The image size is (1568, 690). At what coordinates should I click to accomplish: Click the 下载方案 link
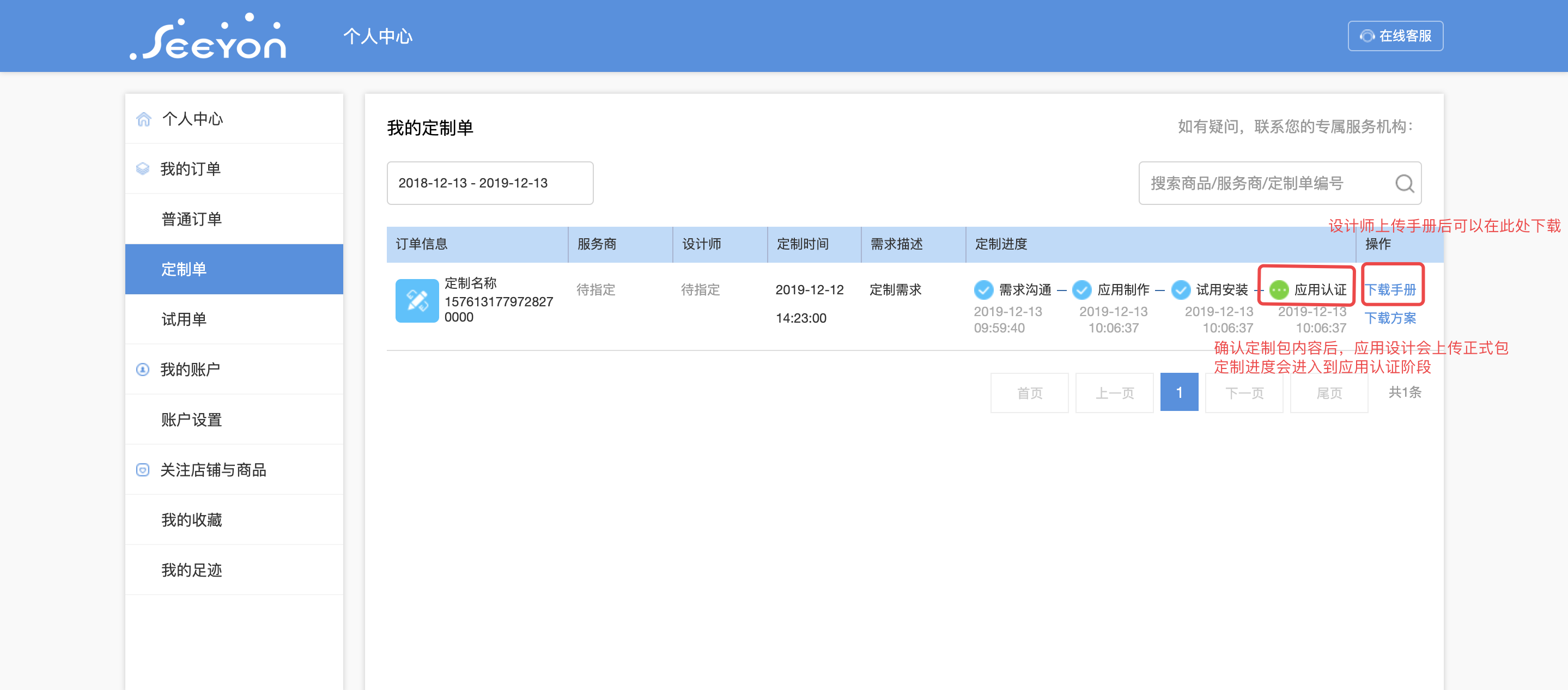point(1391,318)
